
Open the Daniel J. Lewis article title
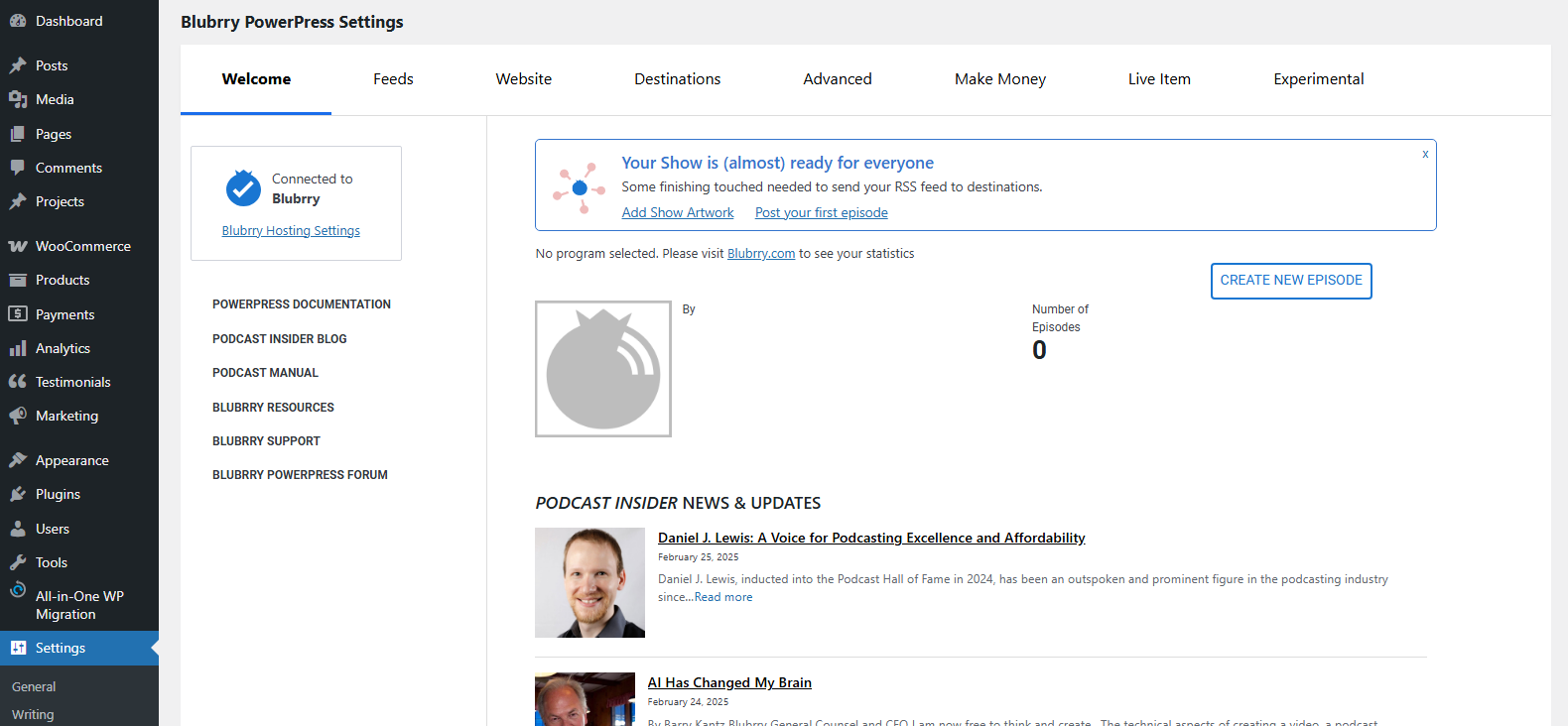pos(871,538)
